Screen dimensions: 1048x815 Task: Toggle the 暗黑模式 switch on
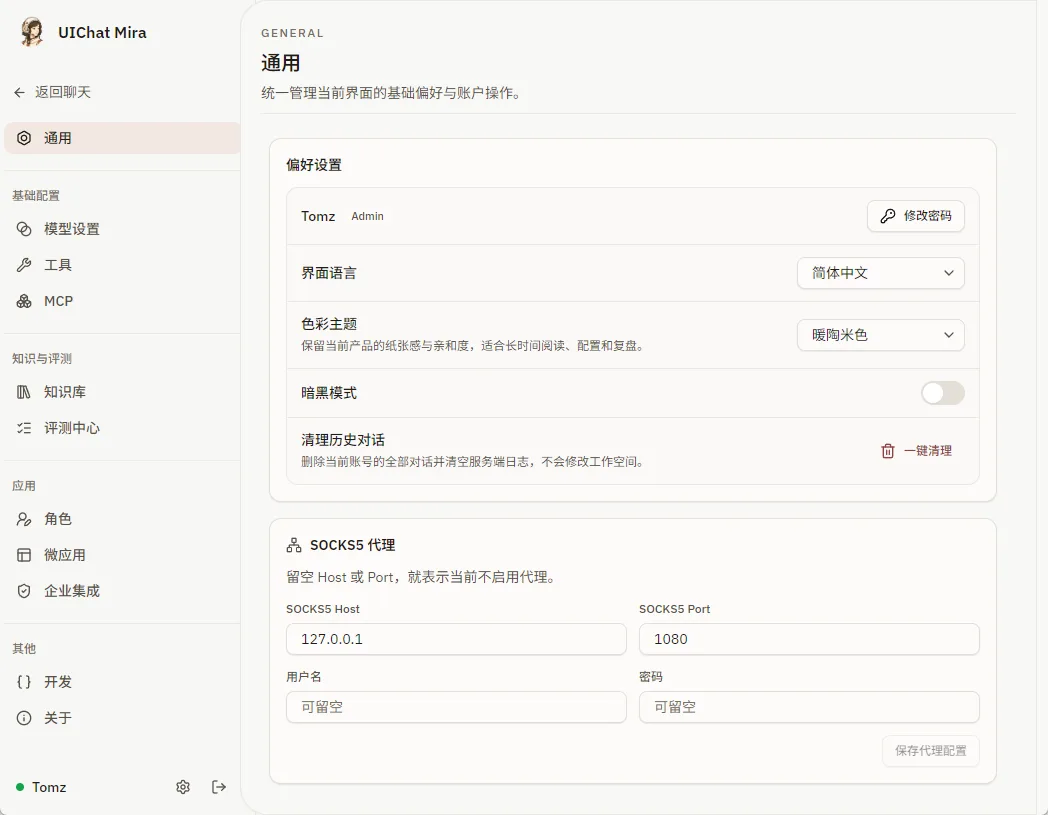coord(942,393)
